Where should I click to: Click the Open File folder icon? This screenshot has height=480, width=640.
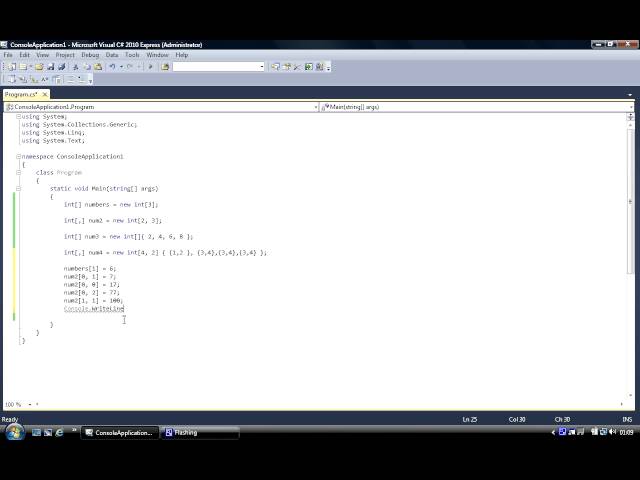(x=39, y=67)
